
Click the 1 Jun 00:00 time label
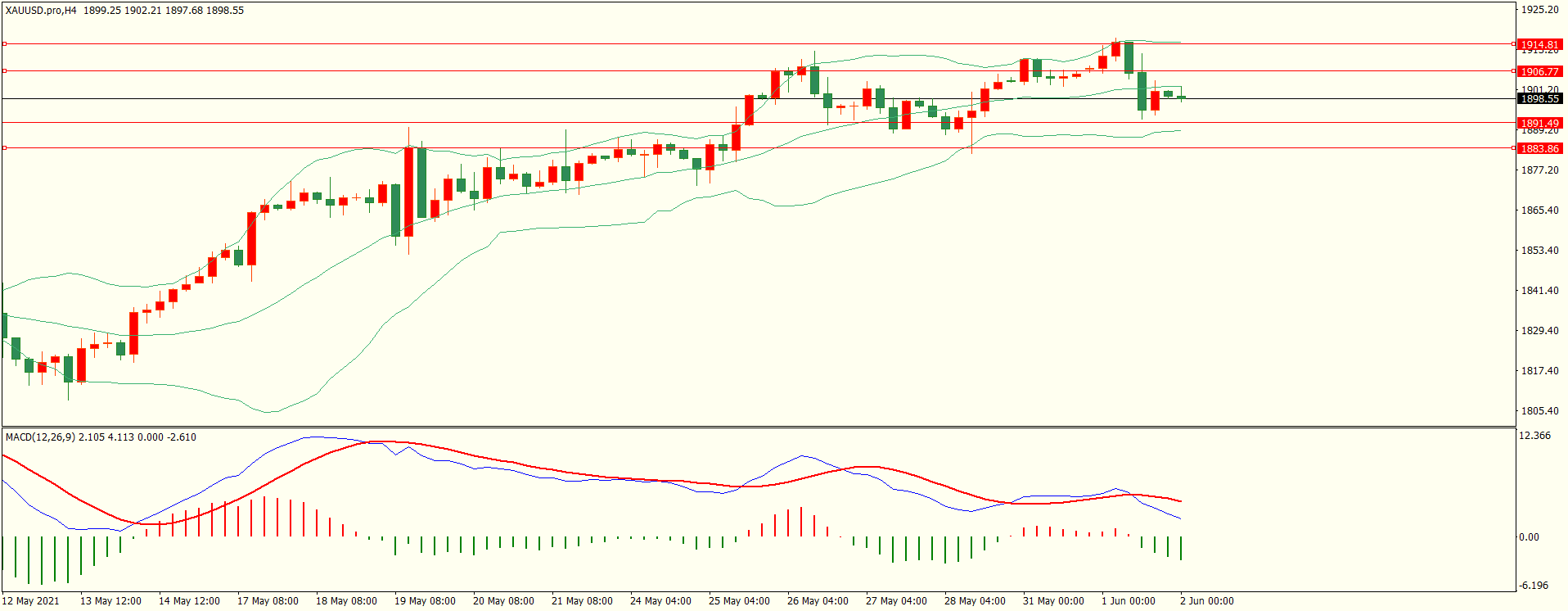[1129, 601]
